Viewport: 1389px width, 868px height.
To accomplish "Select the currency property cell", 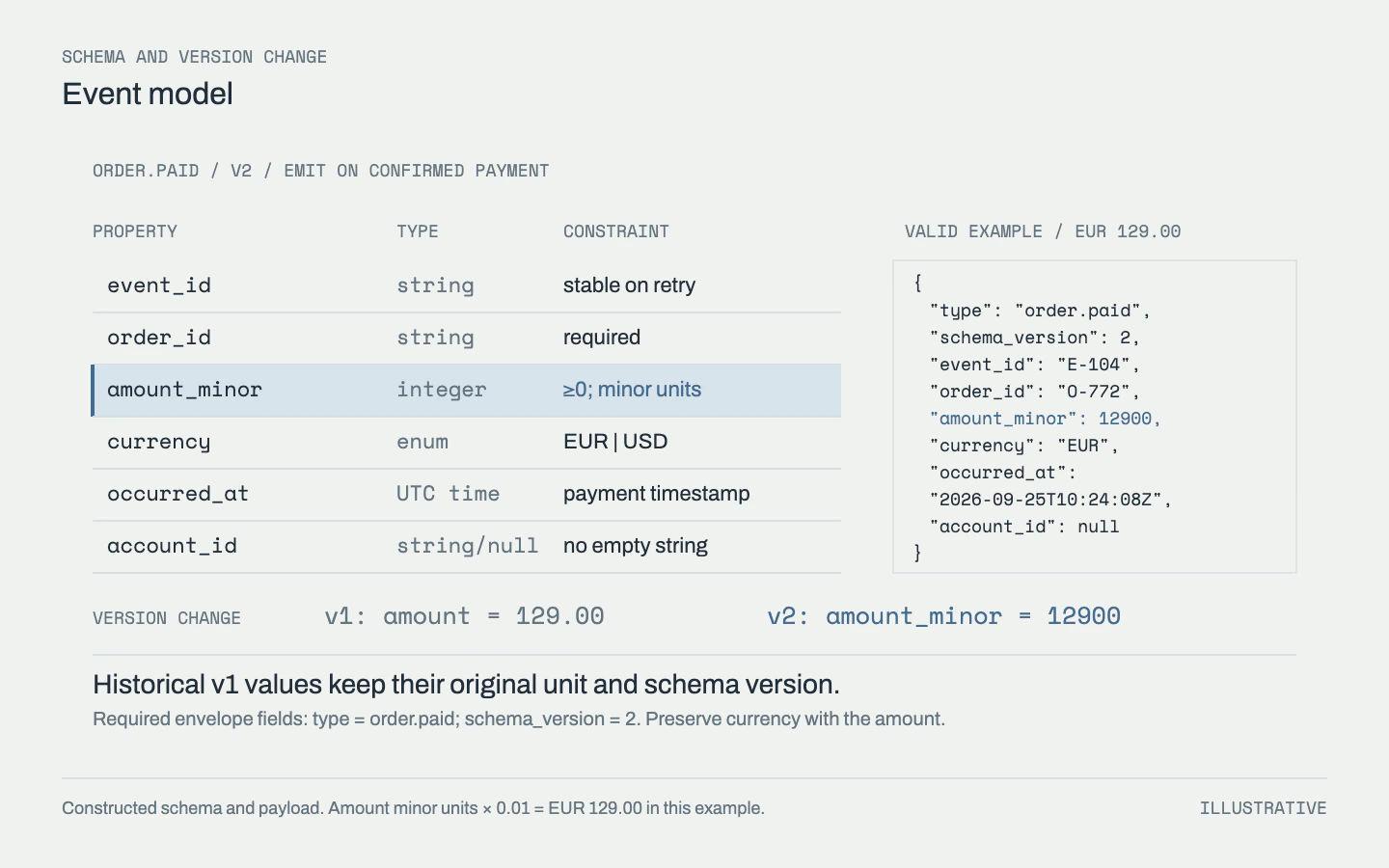I will (x=158, y=442).
